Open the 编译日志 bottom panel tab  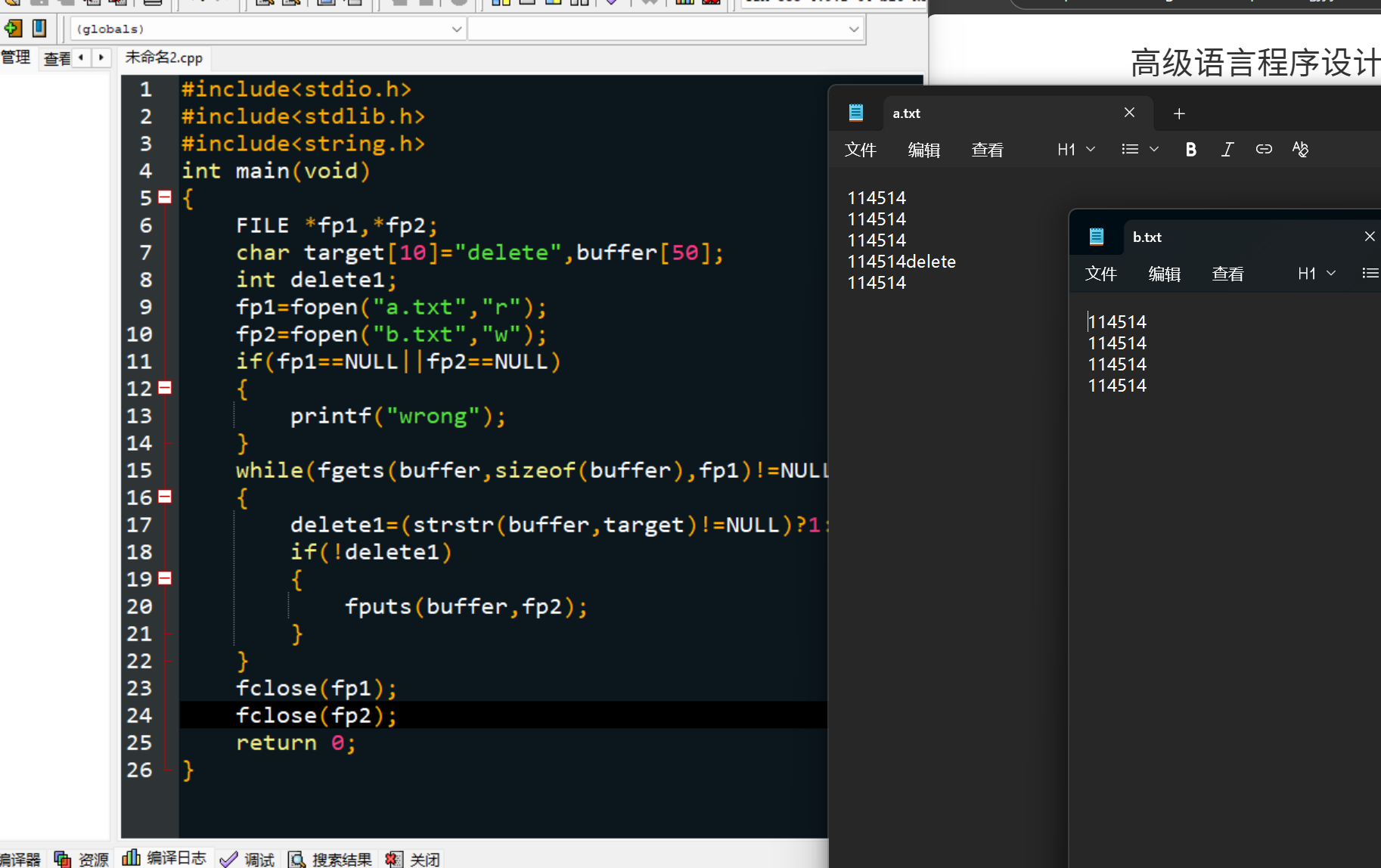(x=164, y=858)
